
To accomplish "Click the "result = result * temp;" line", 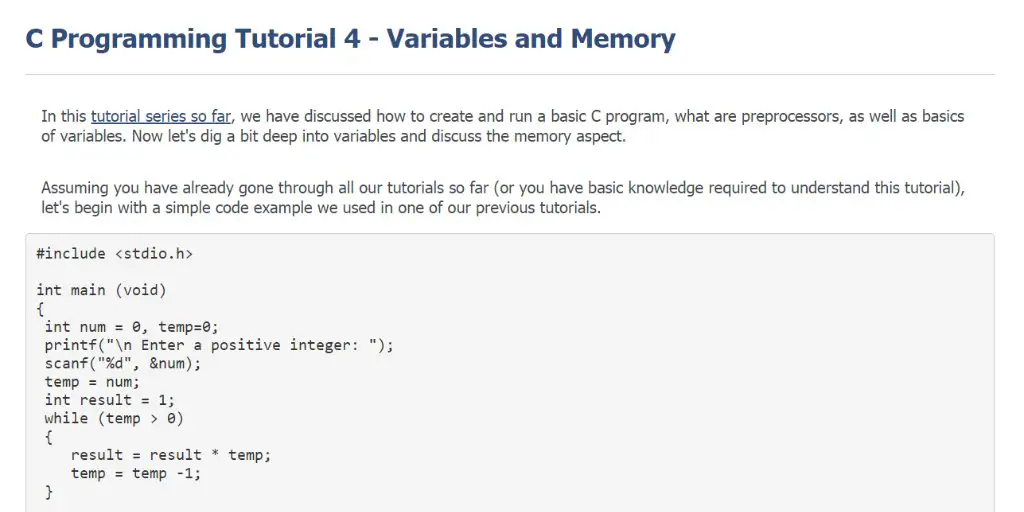I will 170,455.
